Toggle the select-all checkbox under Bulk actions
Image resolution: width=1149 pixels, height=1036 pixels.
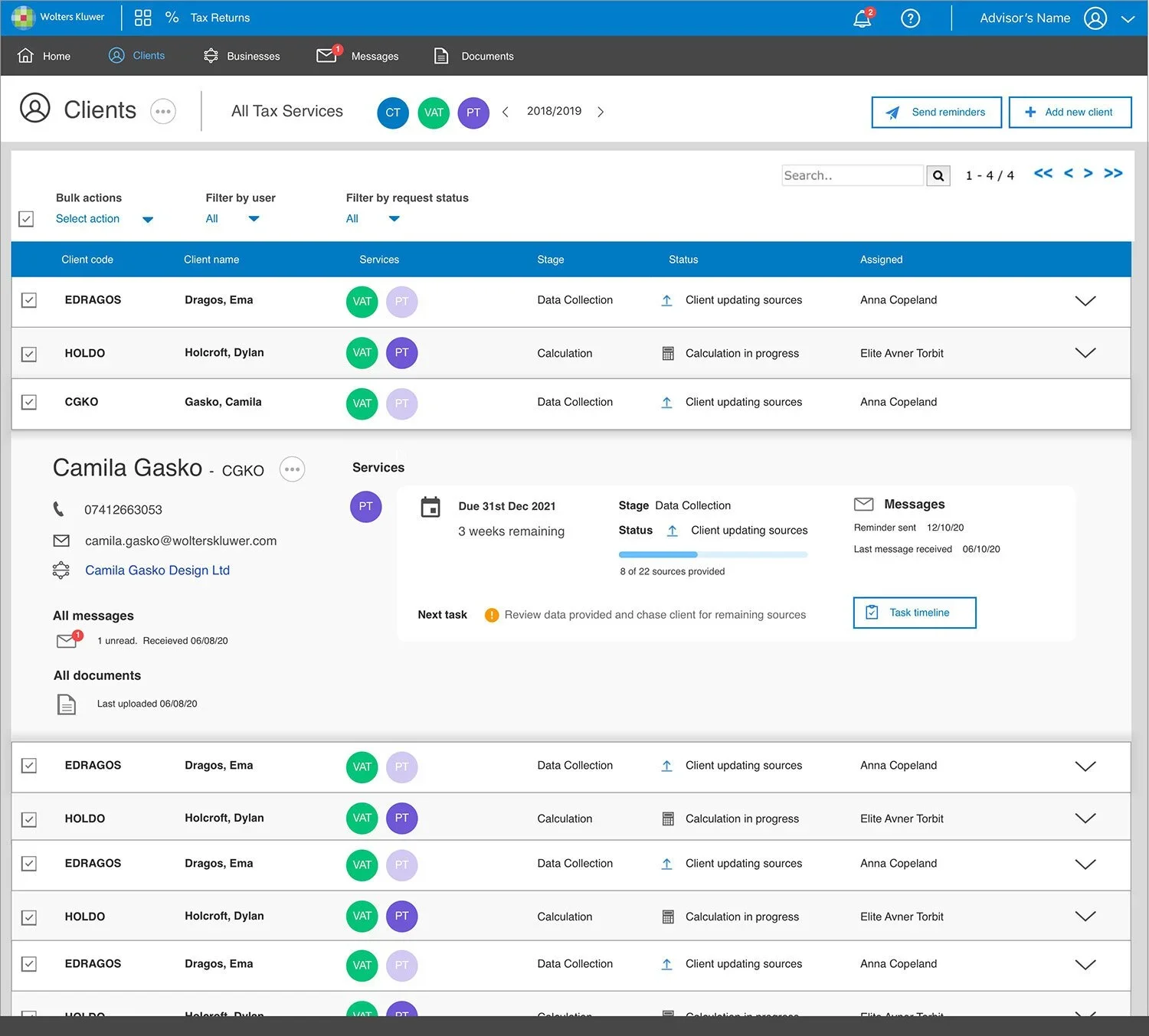click(26, 219)
